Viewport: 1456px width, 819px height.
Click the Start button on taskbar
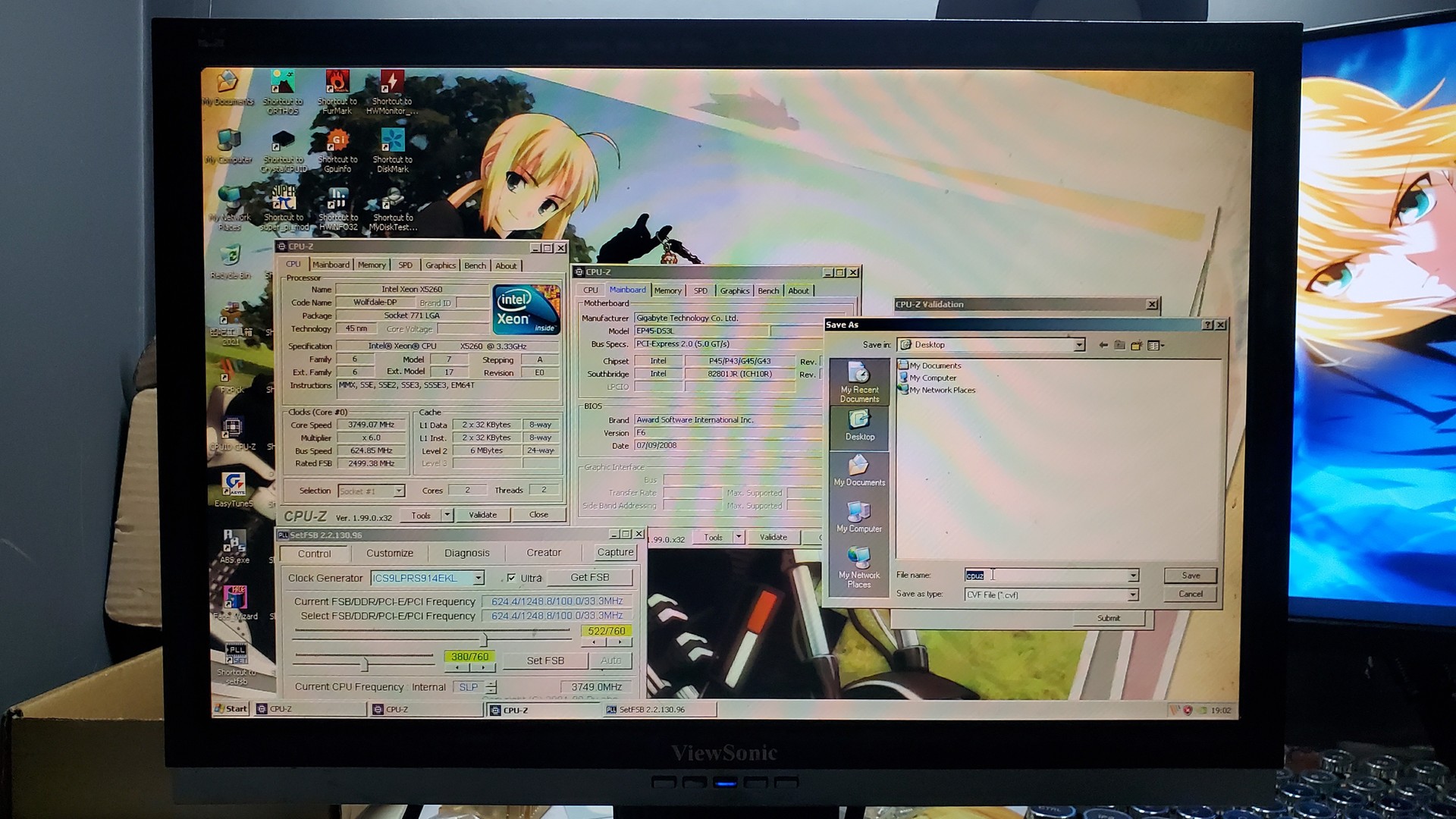[231, 709]
